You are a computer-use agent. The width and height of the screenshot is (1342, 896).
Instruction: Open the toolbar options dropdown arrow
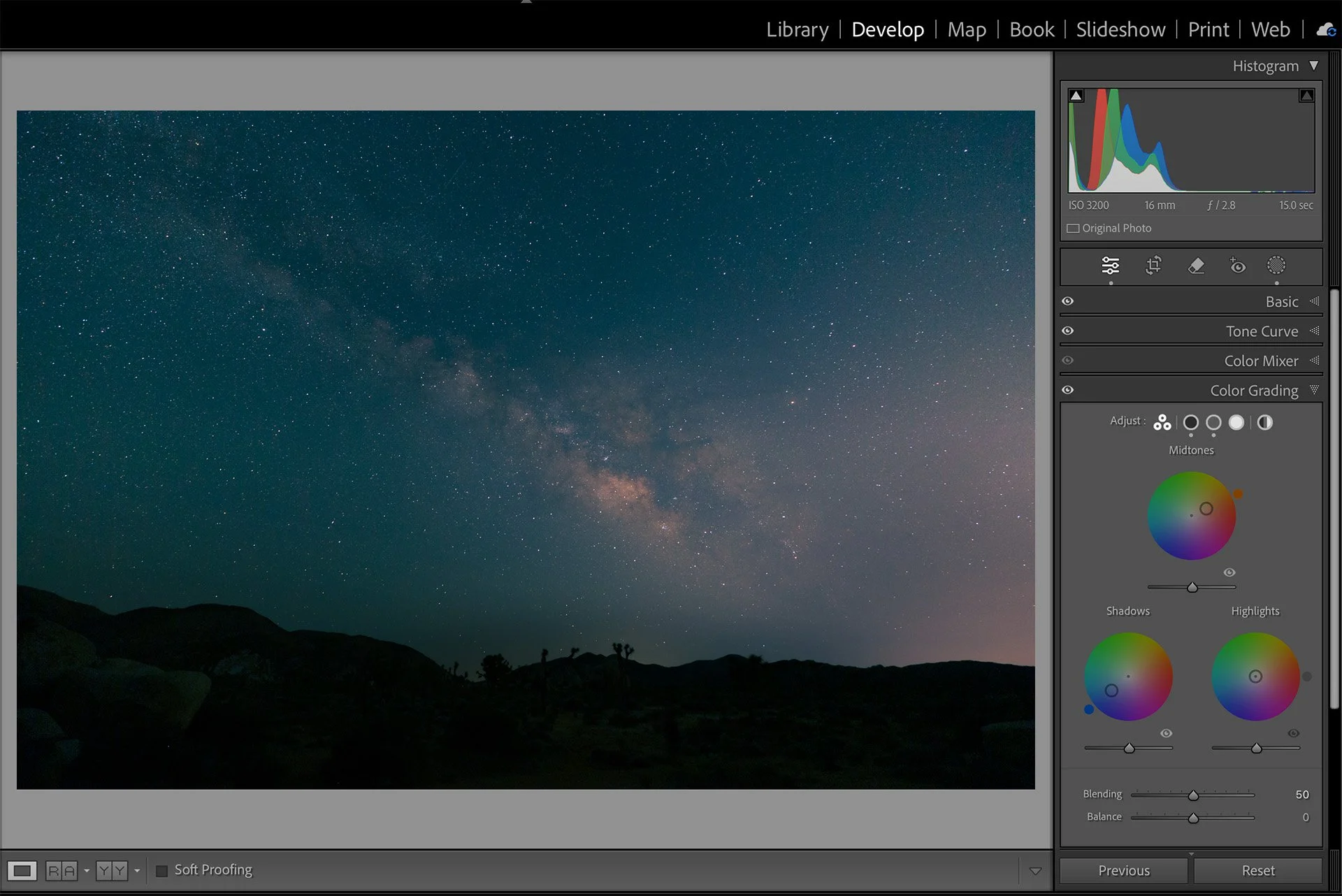[1035, 871]
